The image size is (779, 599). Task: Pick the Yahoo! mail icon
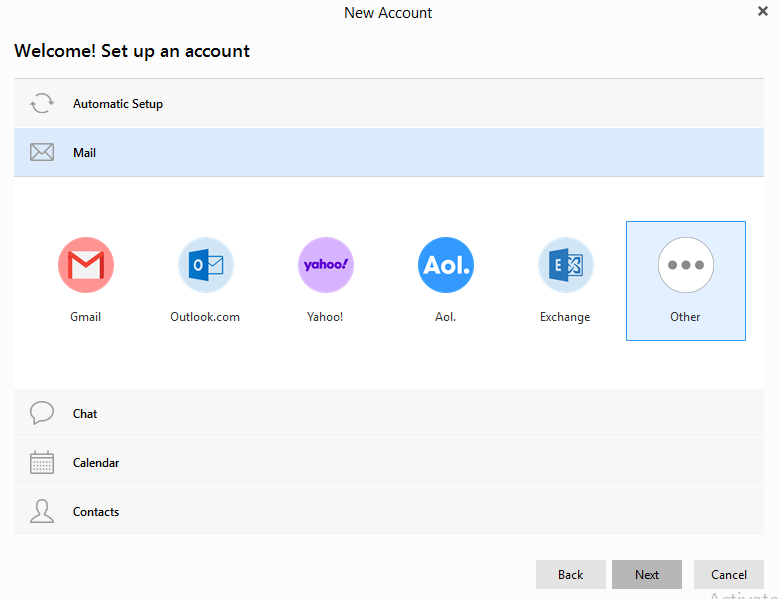[x=326, y=265]
